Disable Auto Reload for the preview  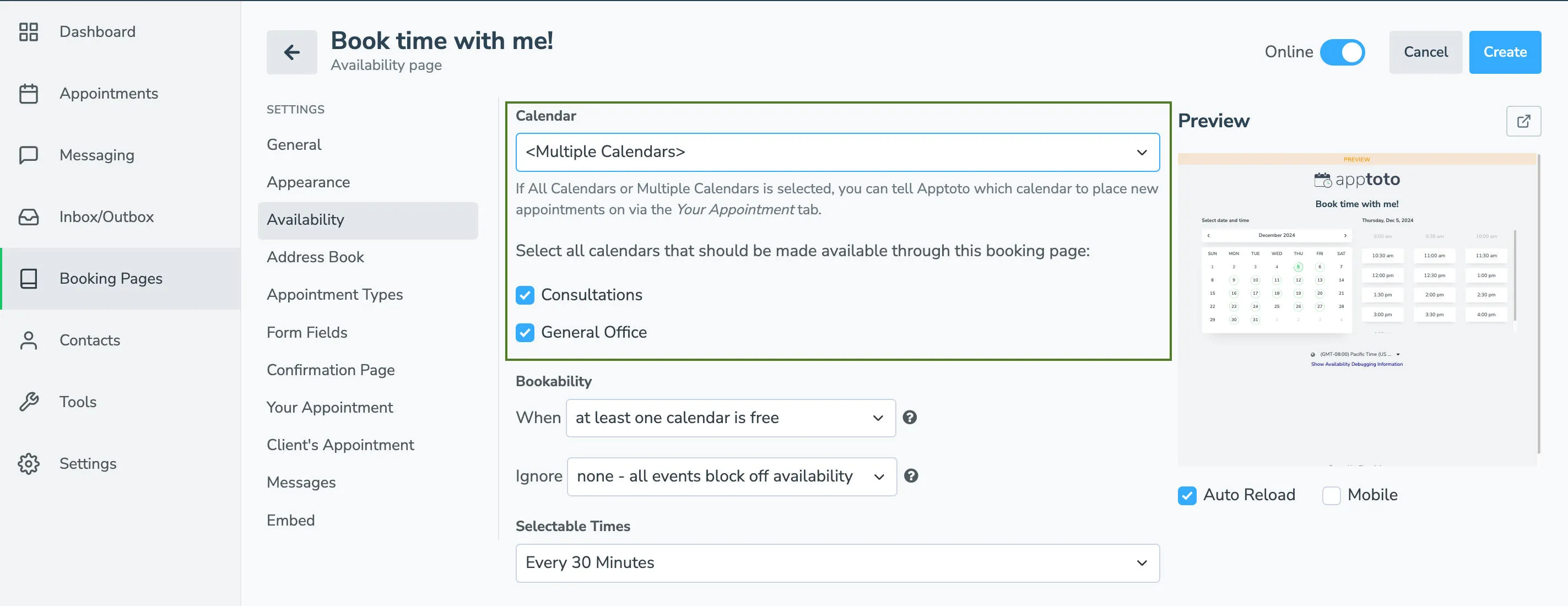pyautogui.click(x=1186, y=495)
